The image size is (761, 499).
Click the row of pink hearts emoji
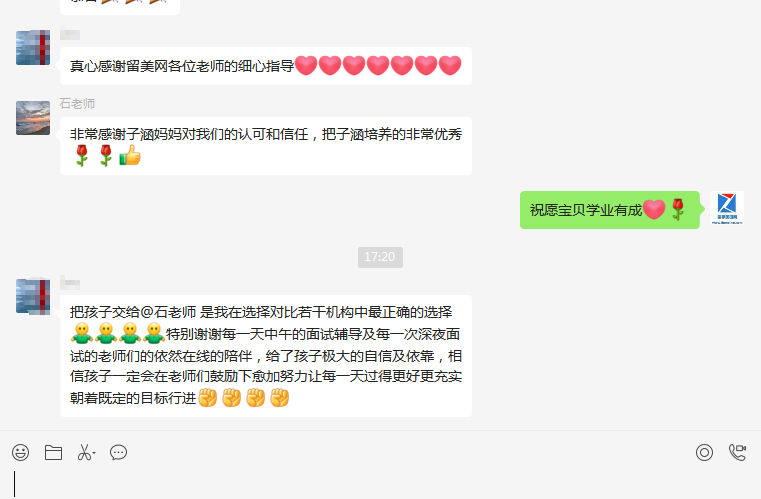point(378,66)
